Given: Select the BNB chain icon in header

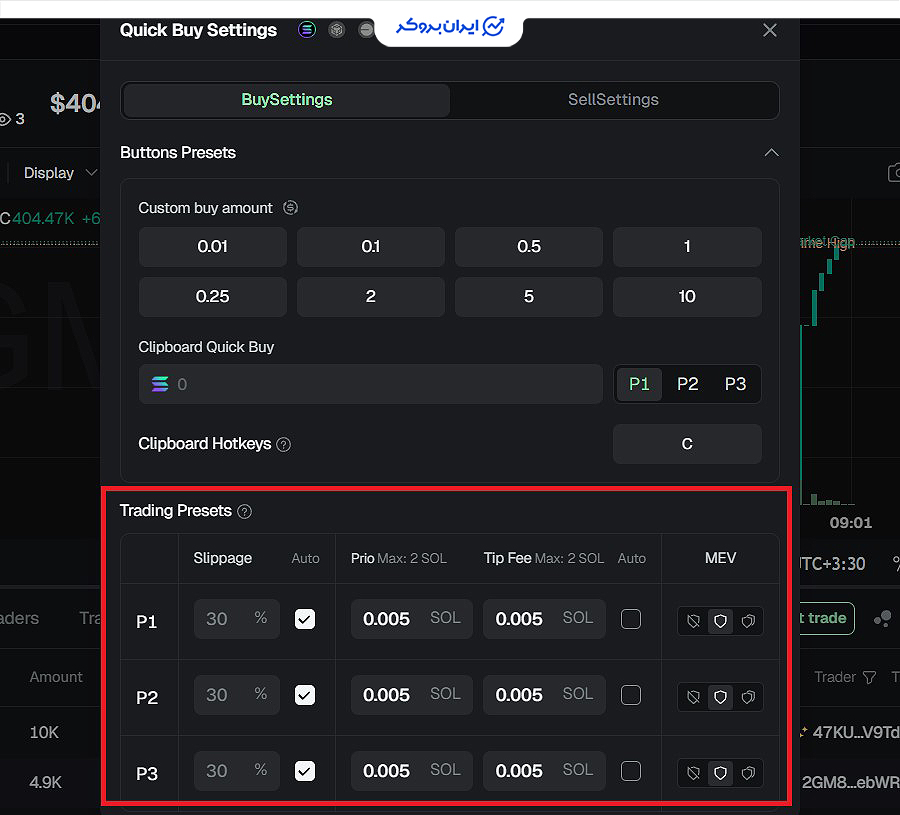Looking at the screenshot, I should pyautogui.click(x=337, y=29).
